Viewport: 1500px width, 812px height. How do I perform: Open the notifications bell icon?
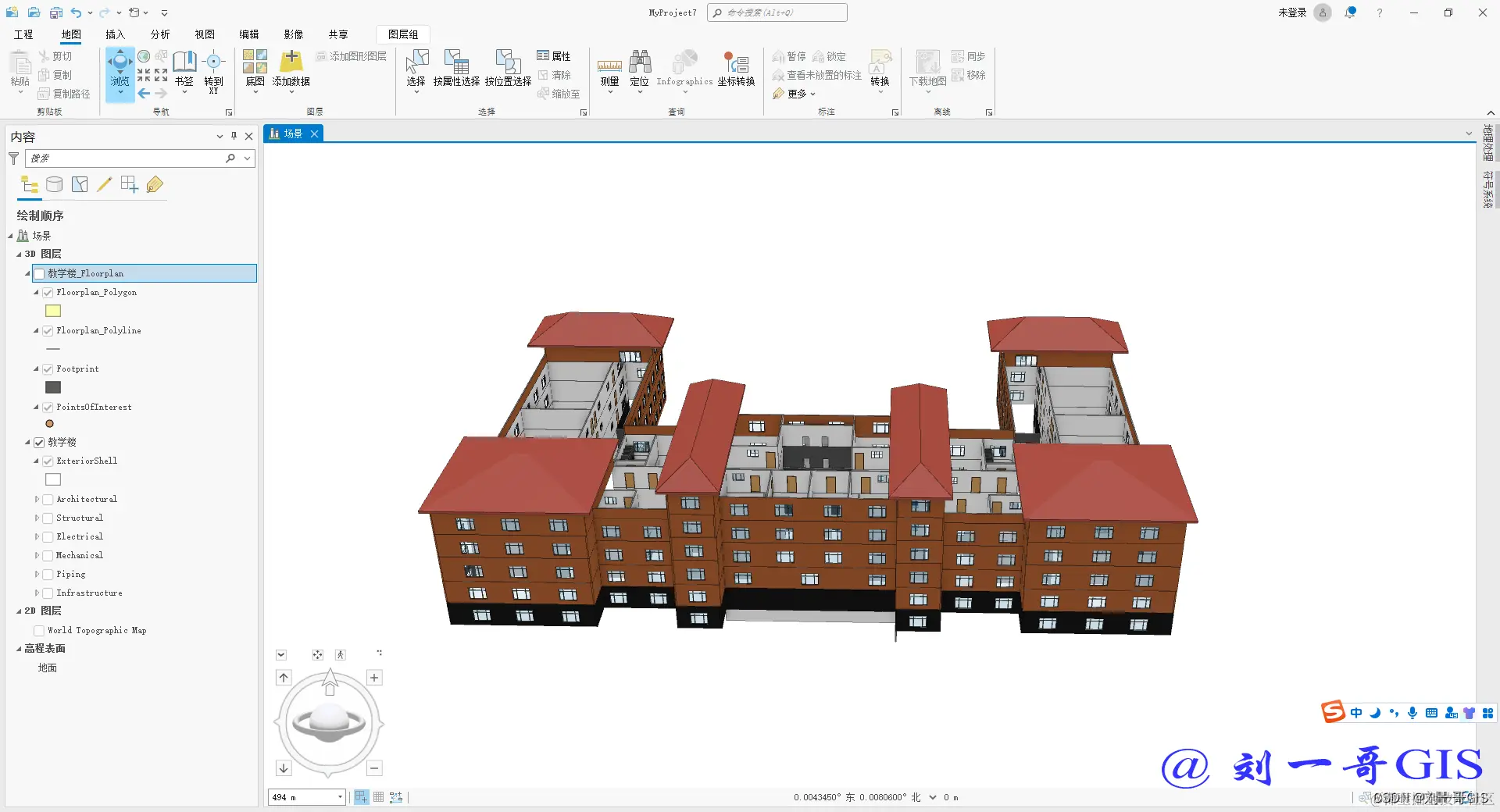1350,12
